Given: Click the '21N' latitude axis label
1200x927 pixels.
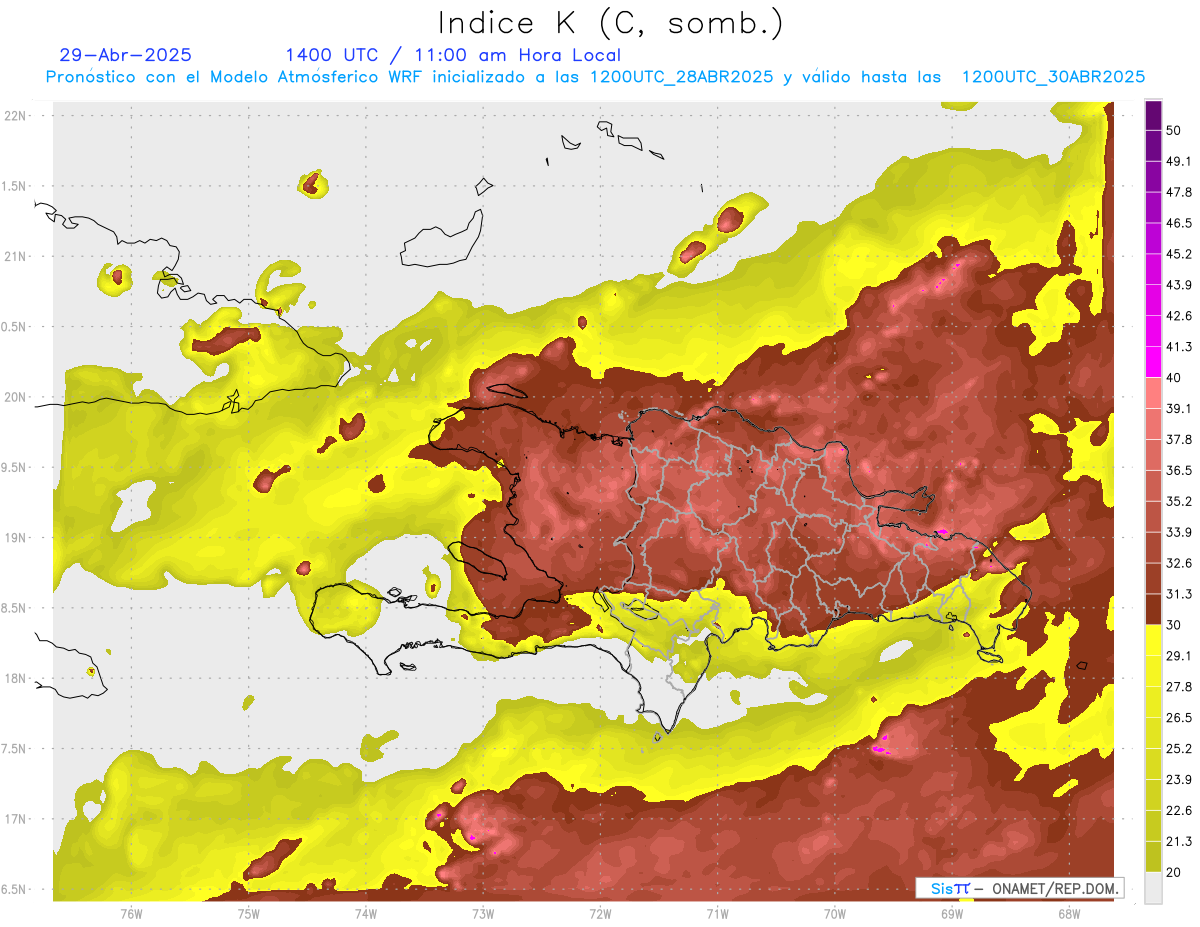Looking at the screenshot, I should pyautogui.click(x=15, y=256).
